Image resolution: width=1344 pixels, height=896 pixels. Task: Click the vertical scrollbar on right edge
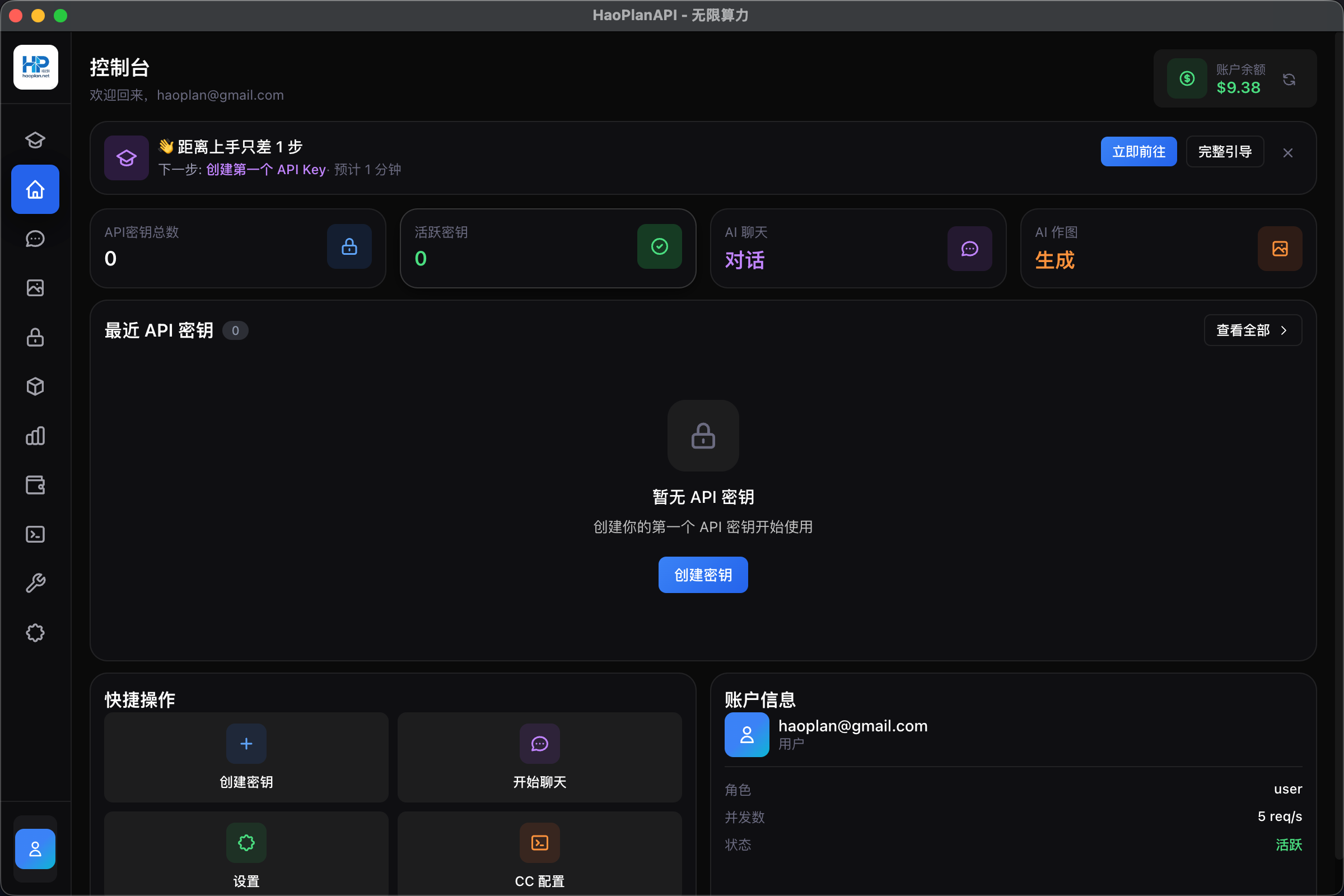tap(1340, 446)
